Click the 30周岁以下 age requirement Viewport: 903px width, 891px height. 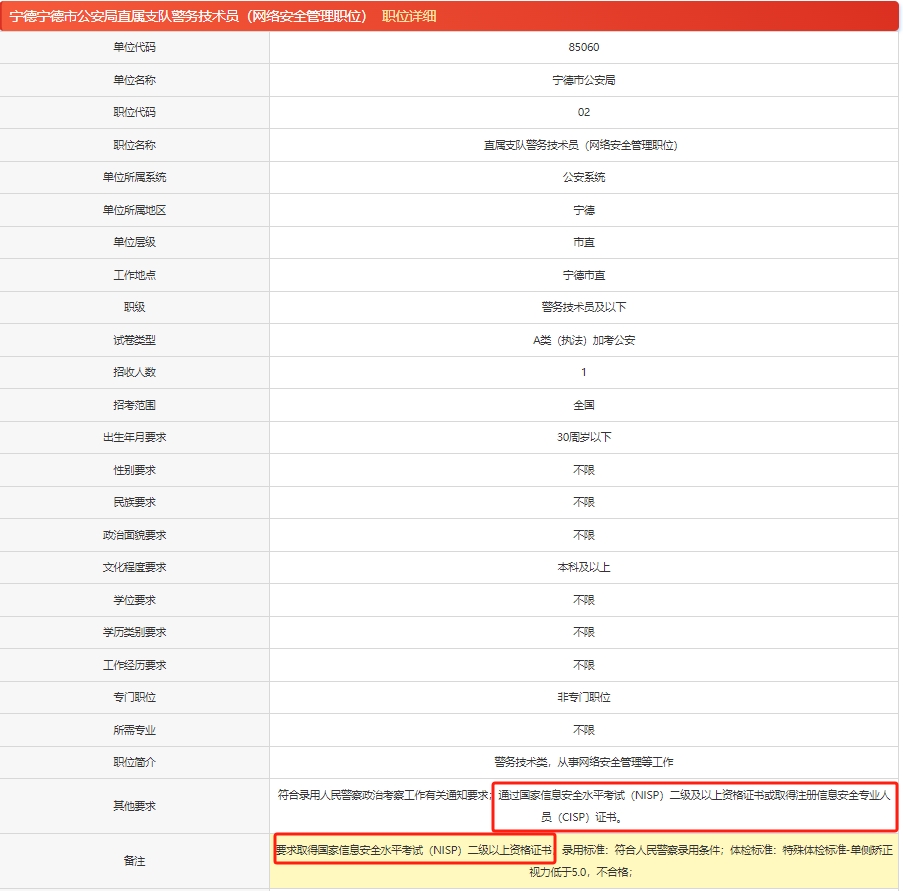tap(583, 438)
